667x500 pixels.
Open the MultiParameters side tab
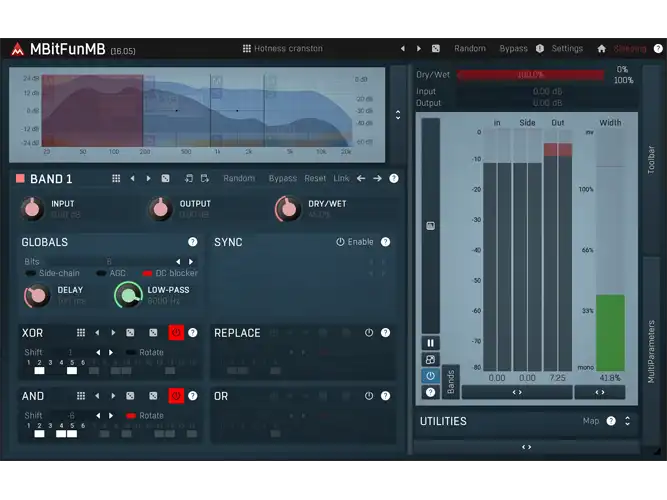tap(651, 351)
